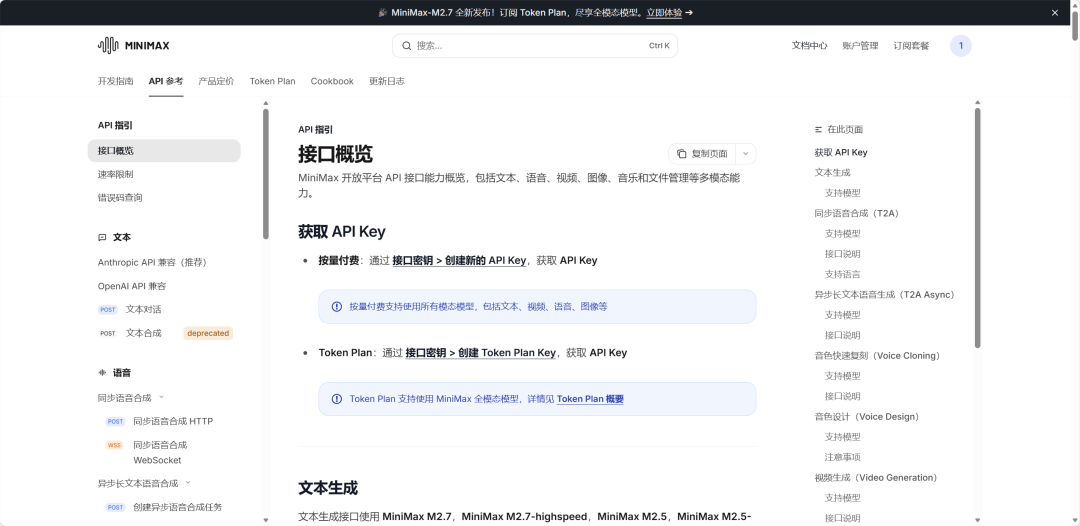Close the top announcement banner
Image resolution: width=1080 pixels, height=526 pixels.
point(1054,13)
